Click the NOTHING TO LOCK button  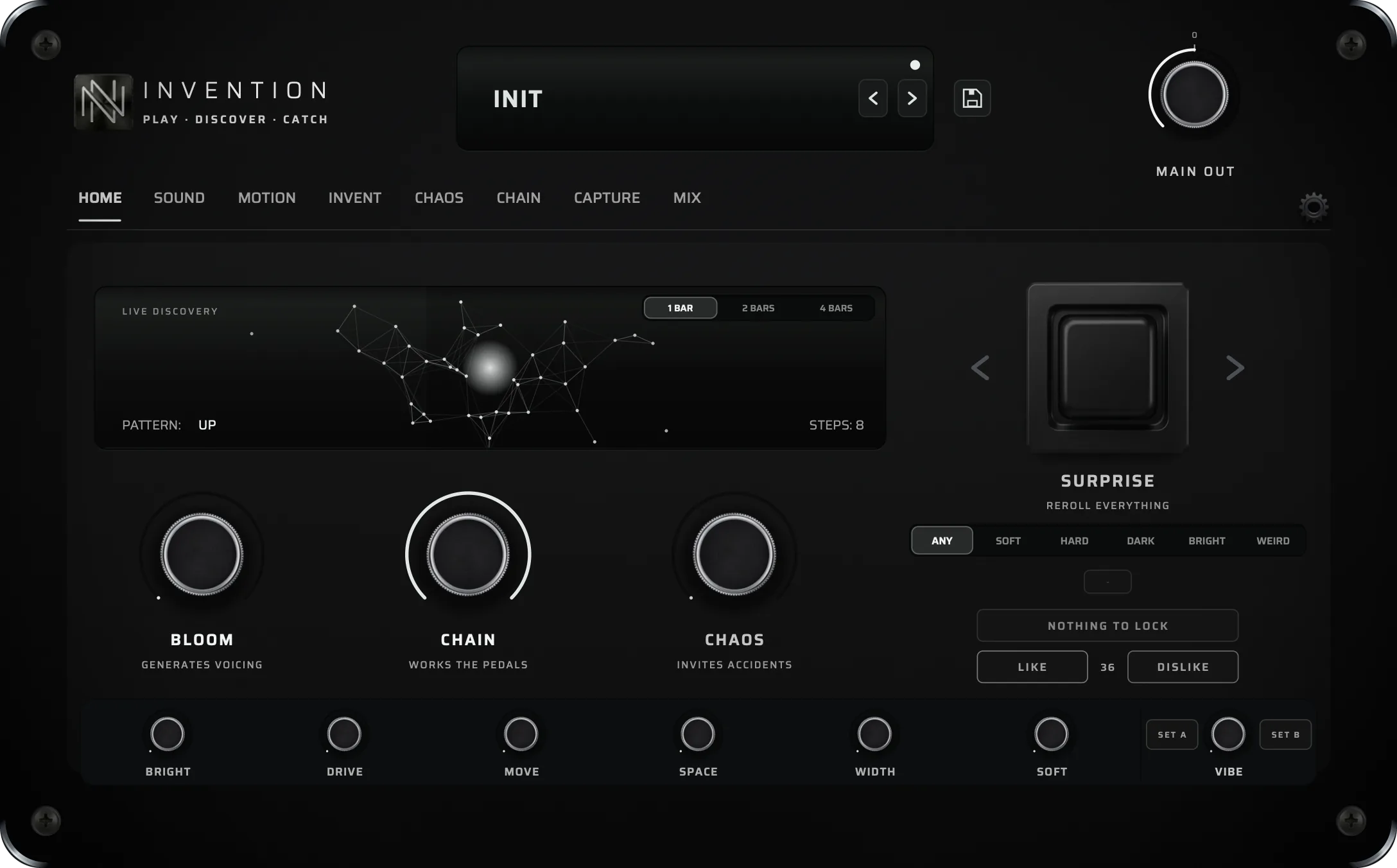click(x=1107, y=625)
